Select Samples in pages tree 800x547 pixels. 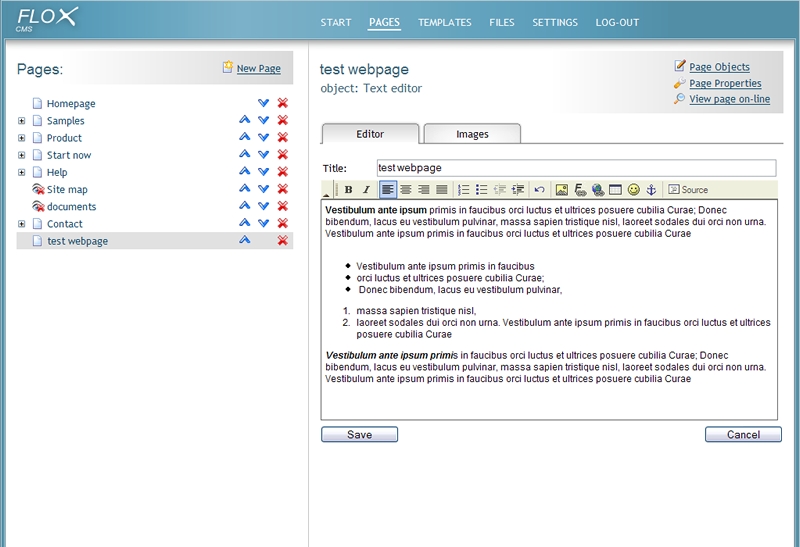pyautogui.click(x=65, y=121)
